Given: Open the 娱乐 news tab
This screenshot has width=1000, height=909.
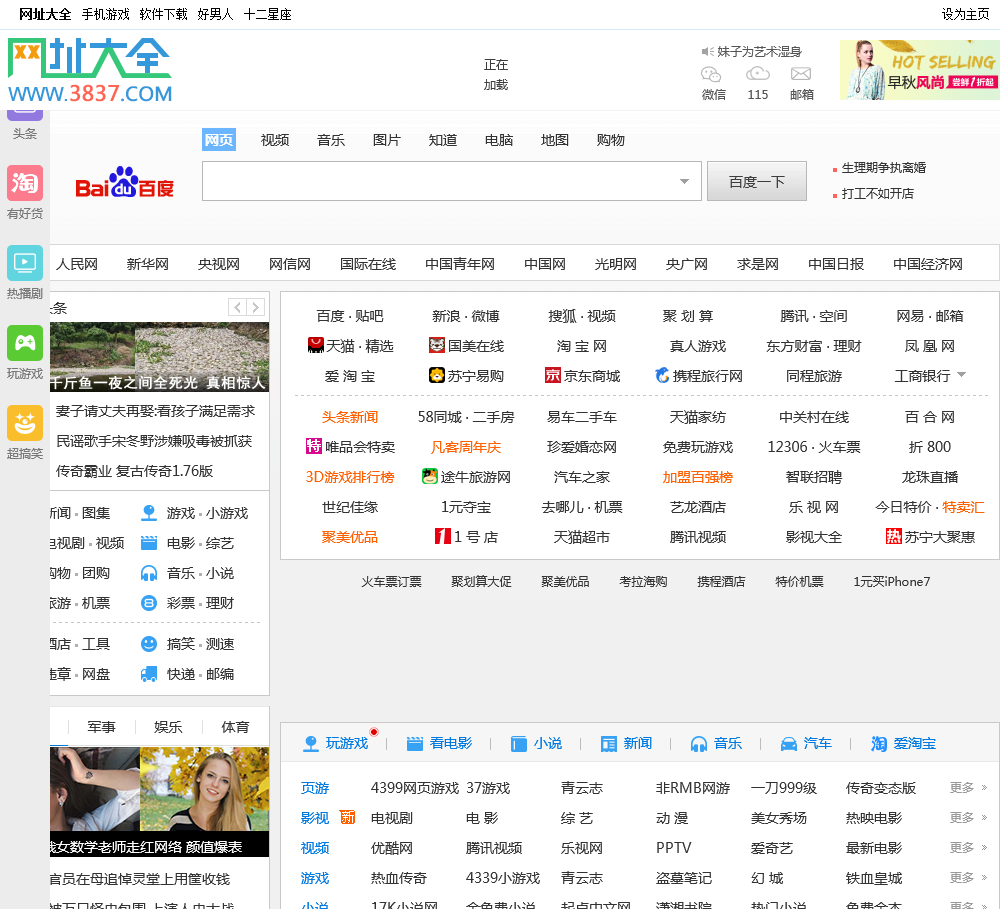Looking at the screenshot, I should (x=168, y=727).
